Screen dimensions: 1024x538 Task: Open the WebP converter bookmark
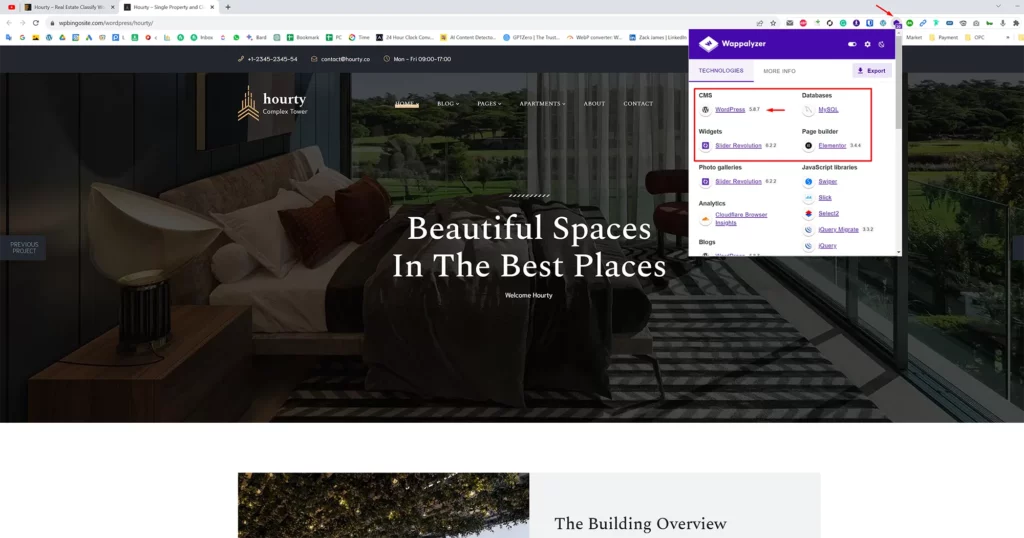[x=594, y=37]
